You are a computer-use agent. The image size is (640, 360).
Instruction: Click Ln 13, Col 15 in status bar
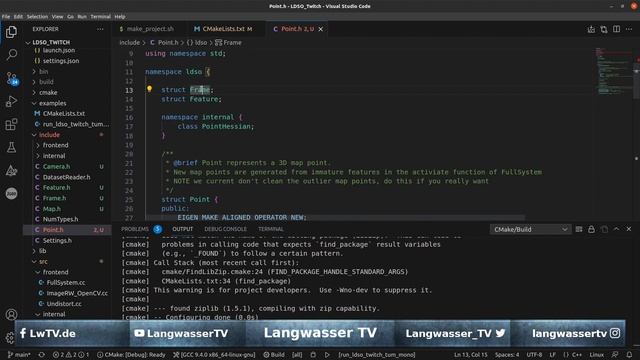471,355
